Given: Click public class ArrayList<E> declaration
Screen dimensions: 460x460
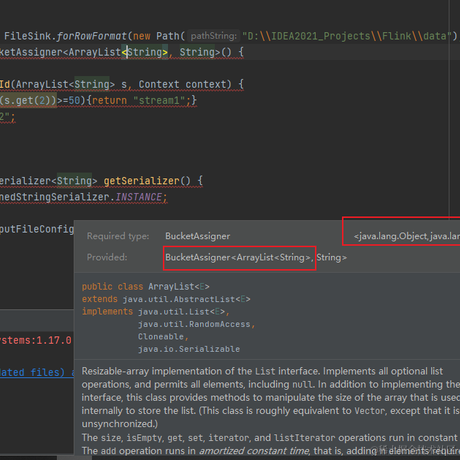Looking at the screenshot, I should pos(146,287).
